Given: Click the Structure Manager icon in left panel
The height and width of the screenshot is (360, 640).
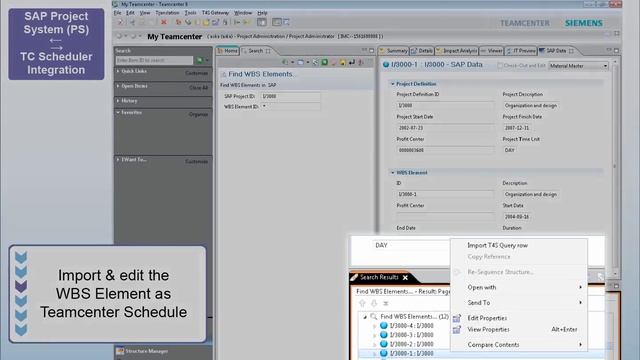Looking at the screenshot, I should pyautogui.click(x=120, y=351).
